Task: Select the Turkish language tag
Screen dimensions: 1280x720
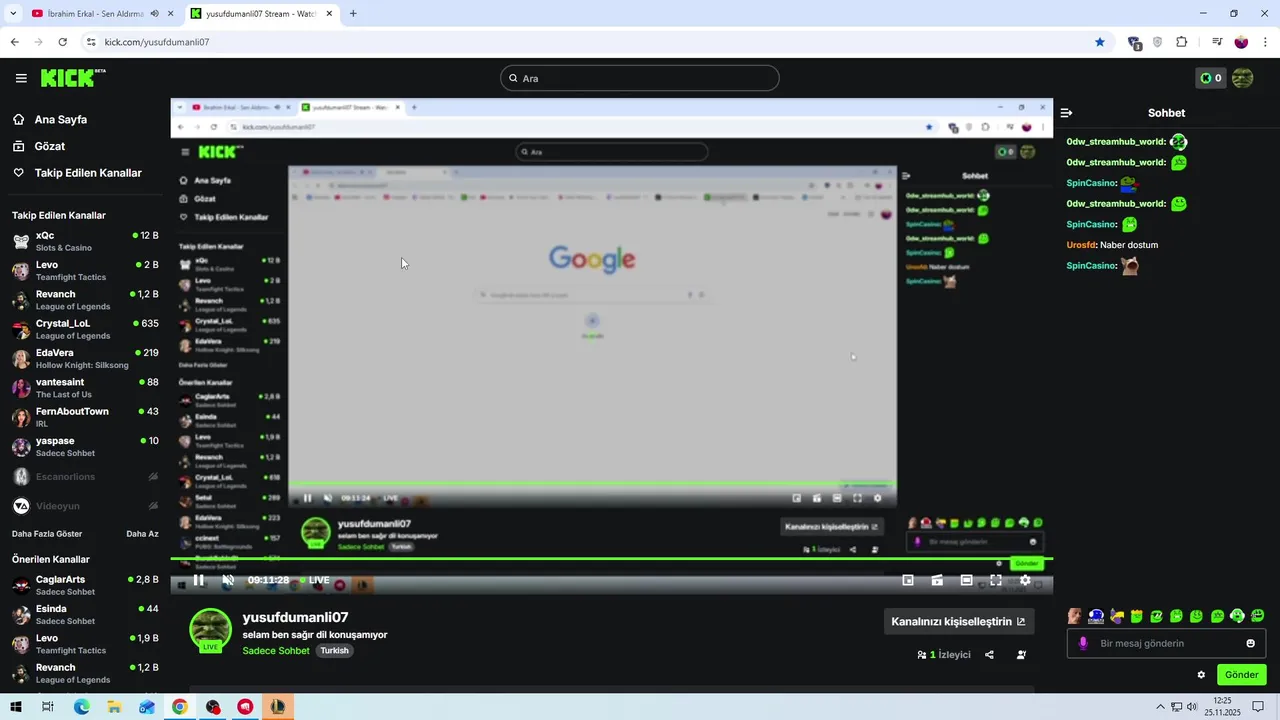Action: tap(334, 651)
